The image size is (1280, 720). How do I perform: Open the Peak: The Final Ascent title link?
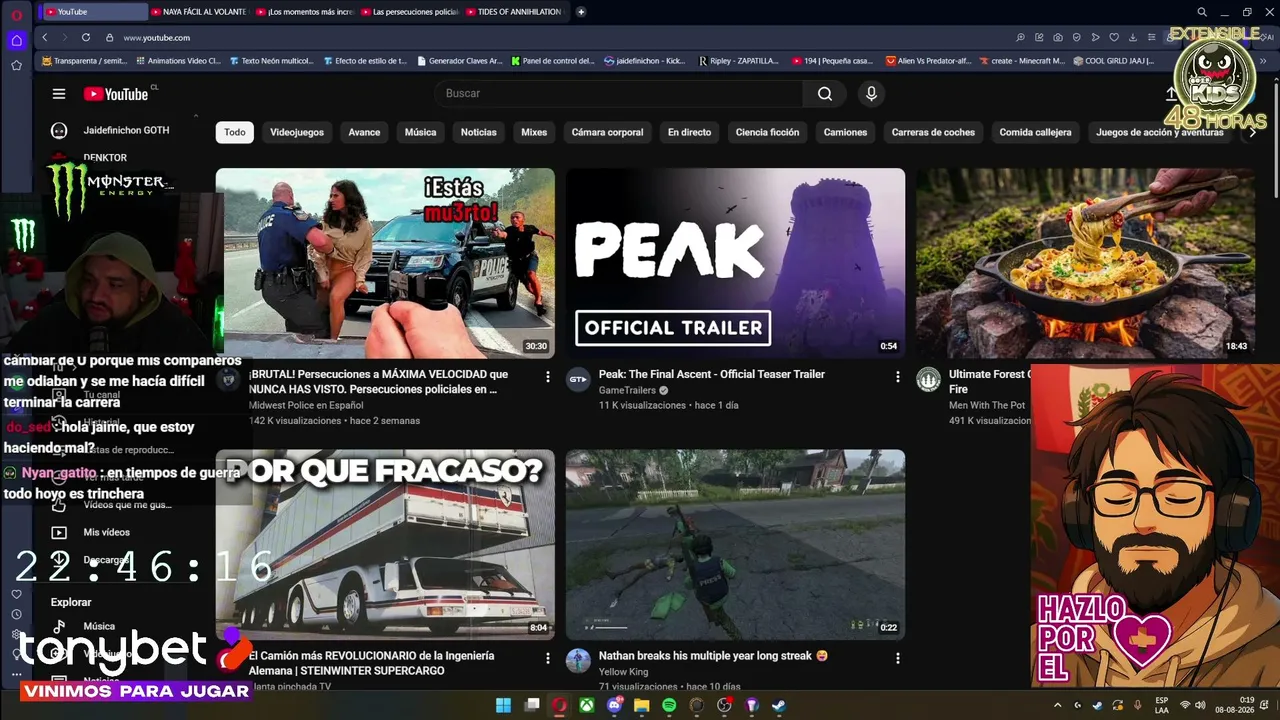coord(712,374)
